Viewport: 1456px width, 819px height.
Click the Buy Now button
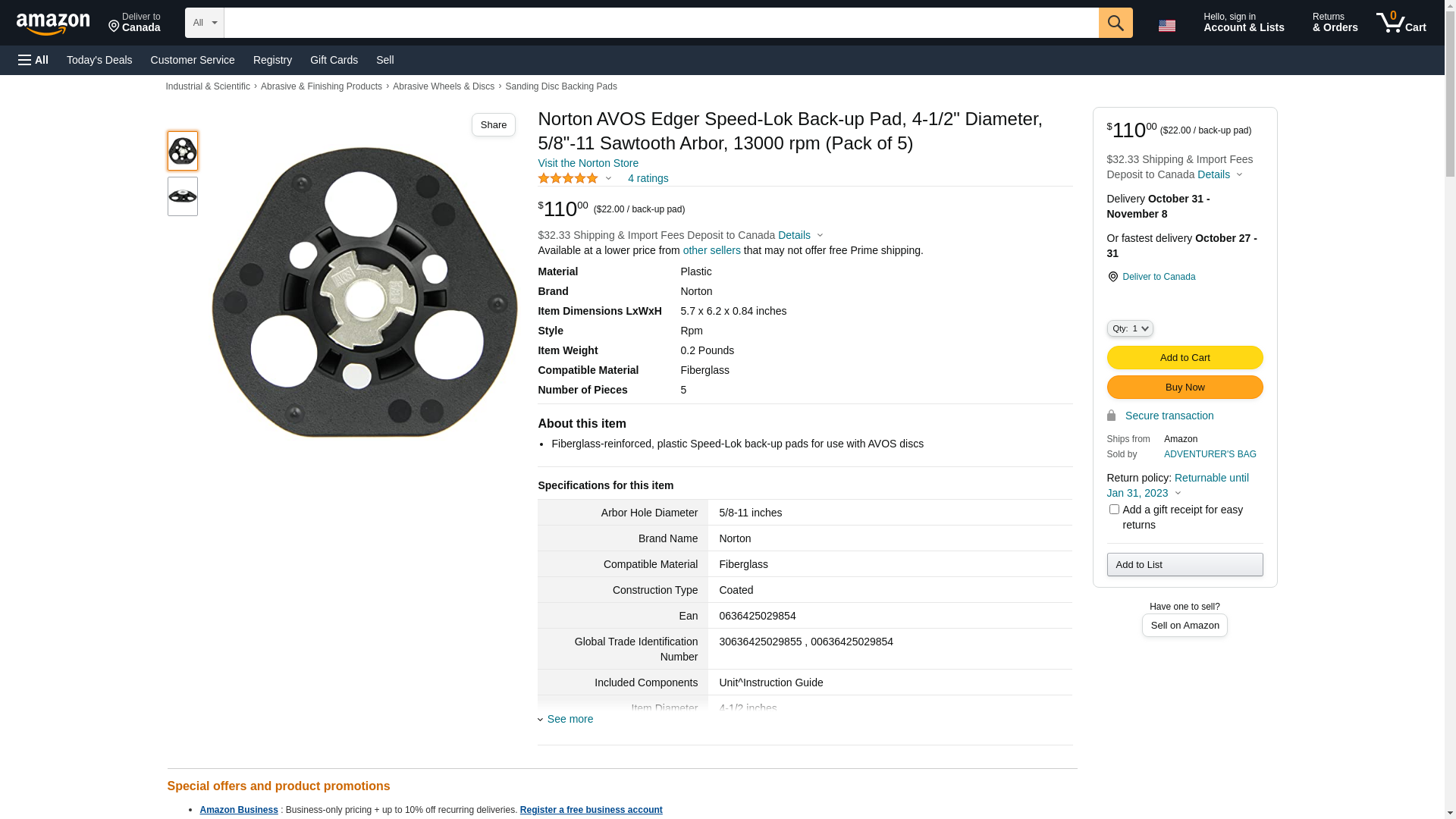pos(1185,387)
